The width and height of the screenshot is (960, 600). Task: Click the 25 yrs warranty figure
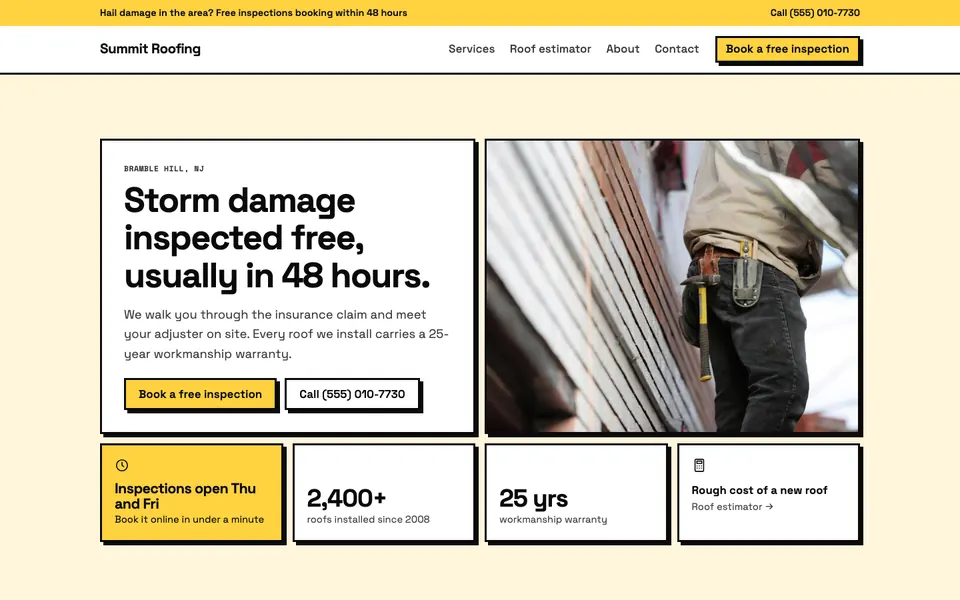pyautogui.click(x=533, y=498)
